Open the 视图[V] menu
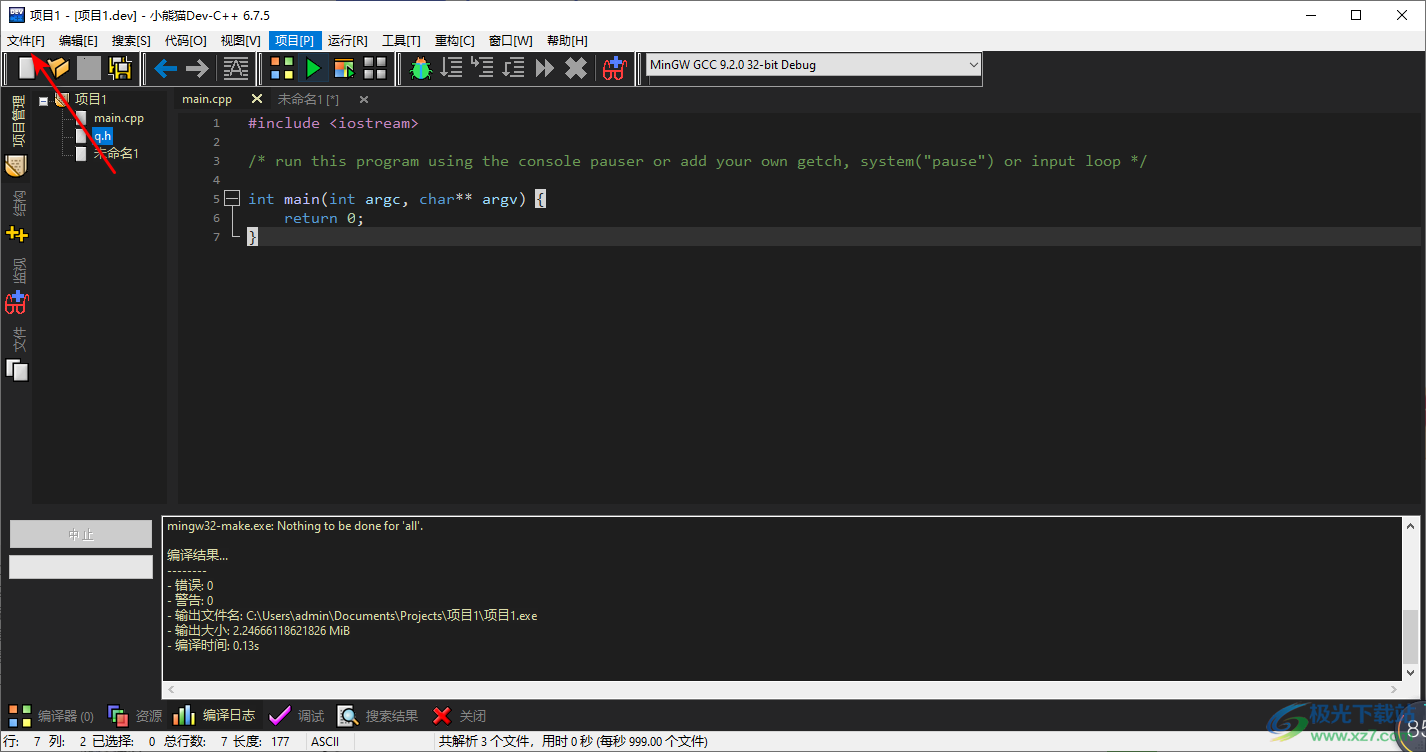The height and width of the screenshot is (752, 1426). [x=240, y=41]
